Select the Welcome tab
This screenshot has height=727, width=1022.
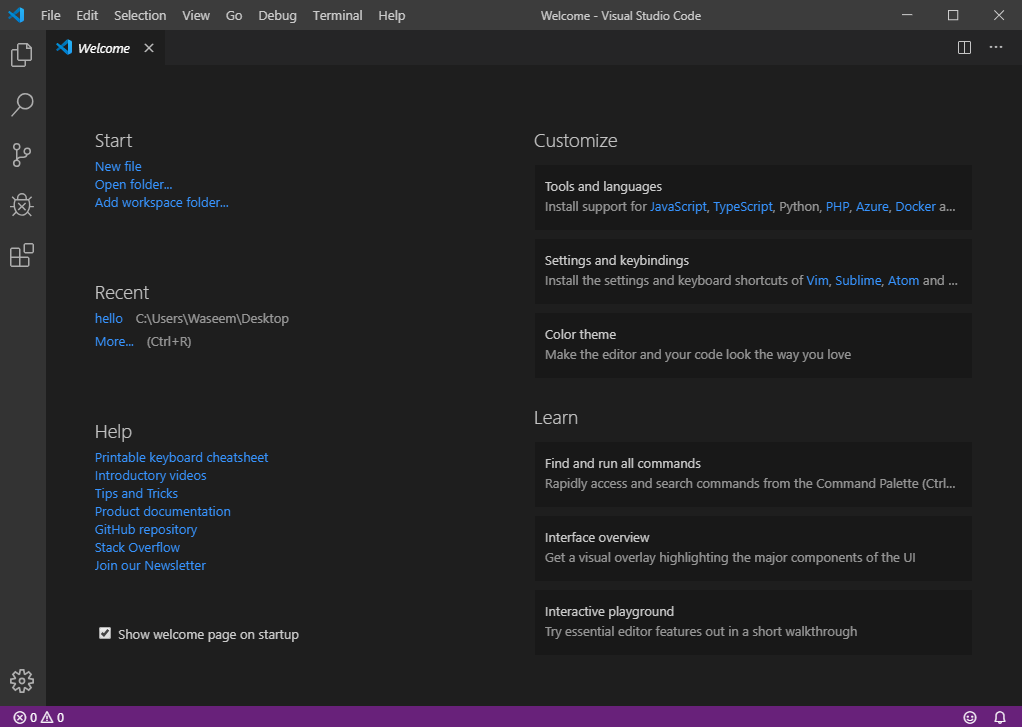[x=105, y=48]
